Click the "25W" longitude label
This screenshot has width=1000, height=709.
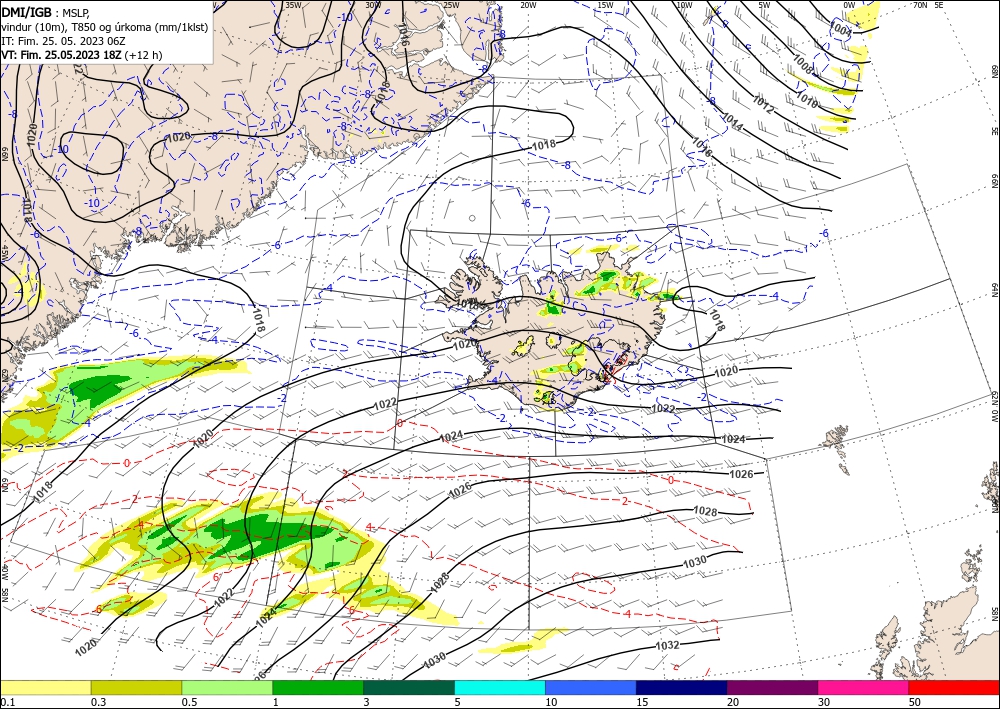pos(451,5)
